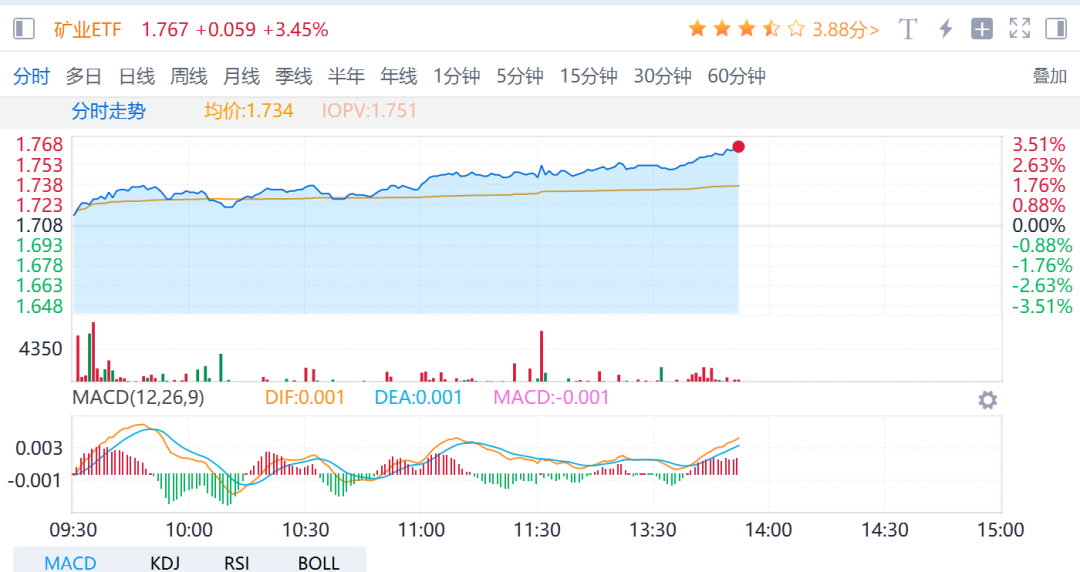The height and width of the screenshot is (572, 1080).
Task: Click the 分时走势 legend label
Action: click(x=108, y=111)
